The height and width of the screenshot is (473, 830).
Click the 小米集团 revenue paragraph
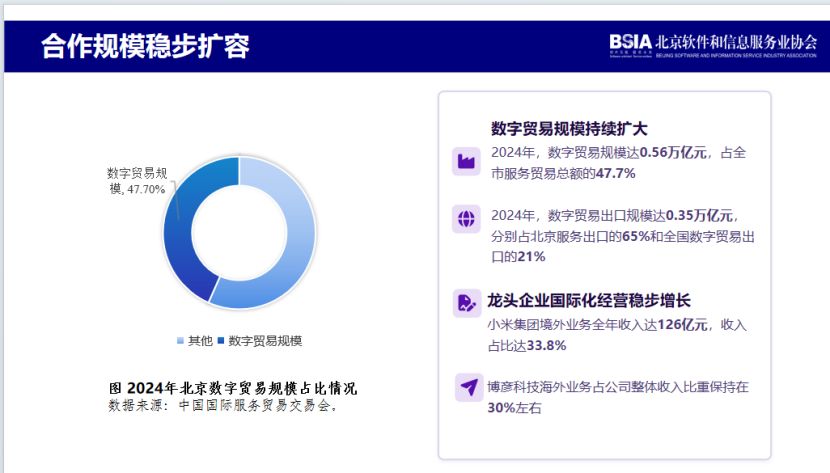click(617, 335)
